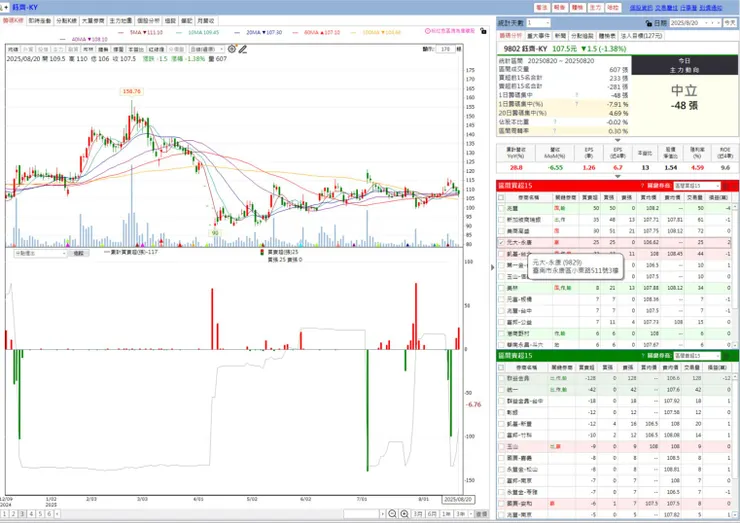The height and width of the screenshot is (523, 740).
Task: Switch to the 月營收 tab
Action: (x=206, y=21)
